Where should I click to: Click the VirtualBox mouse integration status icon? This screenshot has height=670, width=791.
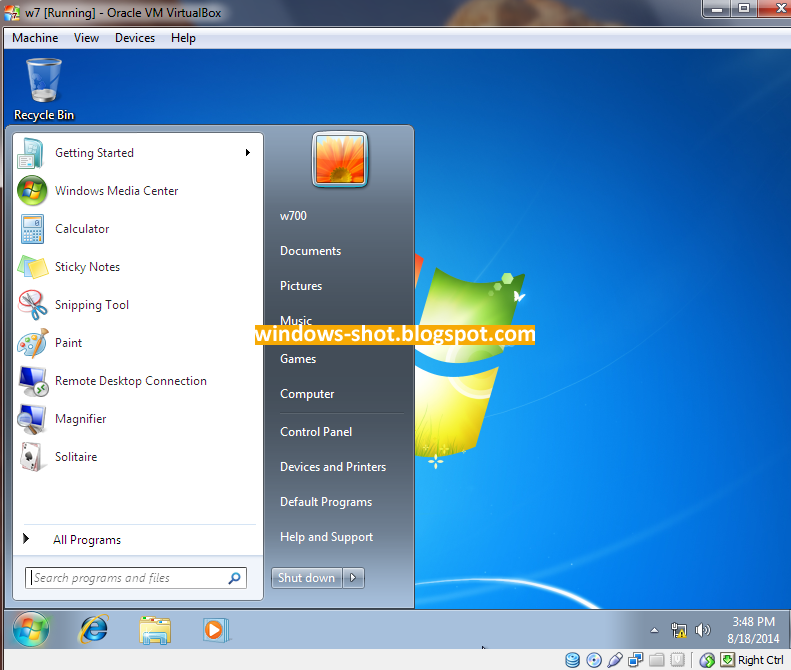click(707, 659)
